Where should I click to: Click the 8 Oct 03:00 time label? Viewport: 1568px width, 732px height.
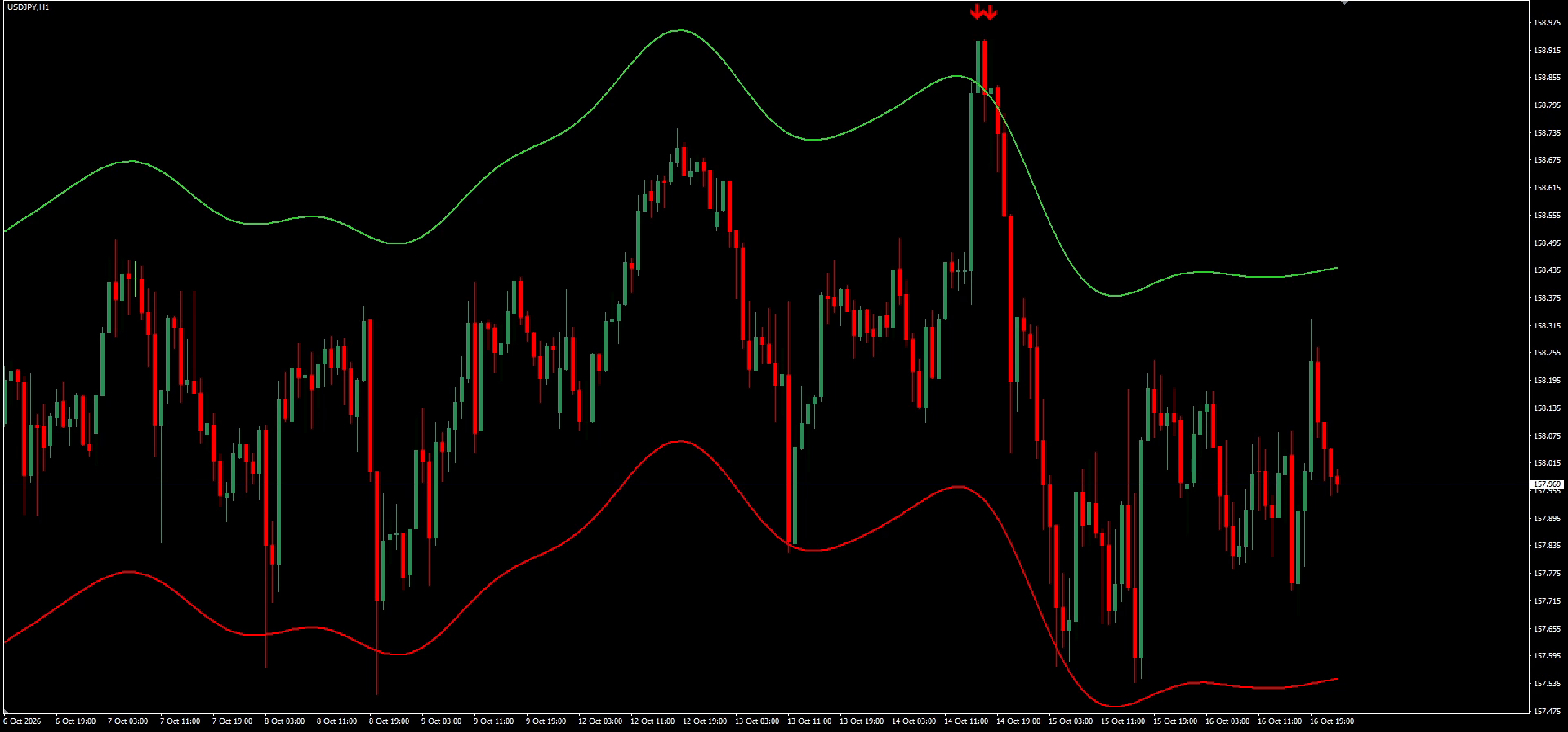tap(284, 721)
